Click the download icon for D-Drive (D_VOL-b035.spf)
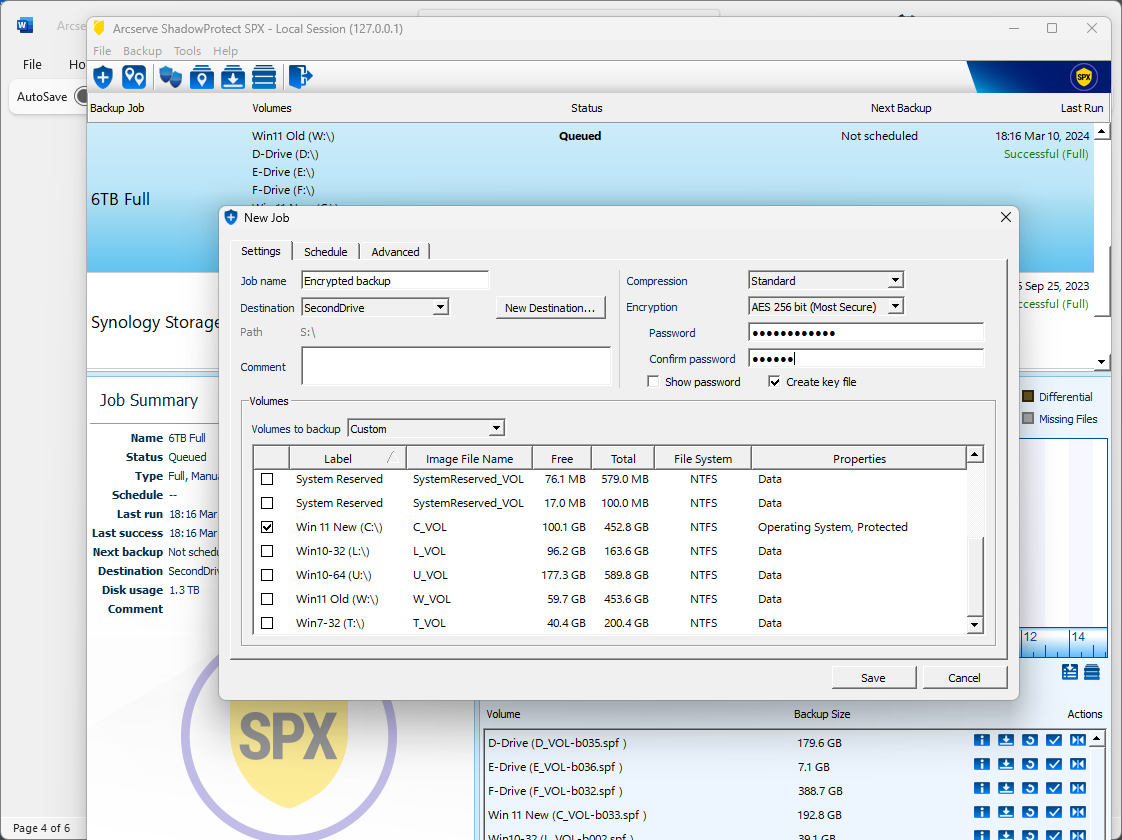The width and height of the screenshot is (1122, 840). 1006,741
